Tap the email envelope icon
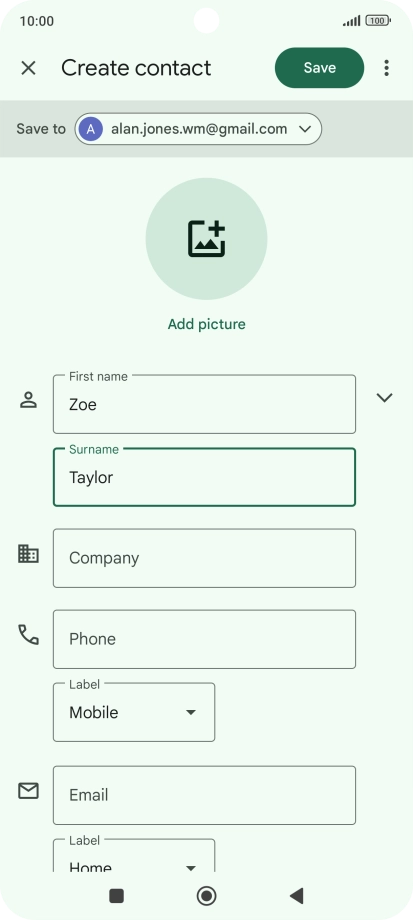This screenshot has height=920, width=413. pos(28,791)
